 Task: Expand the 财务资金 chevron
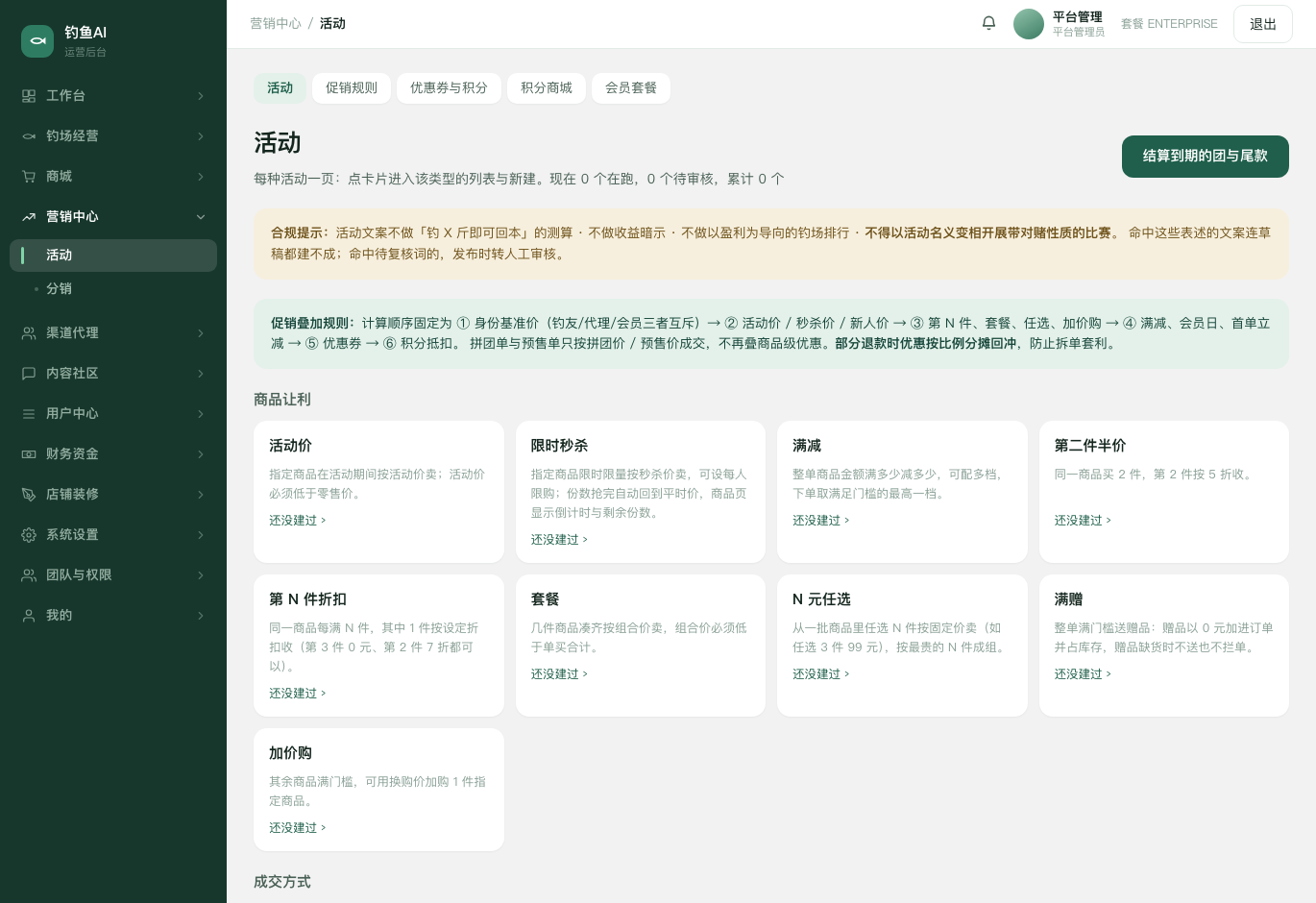point(201,454)
